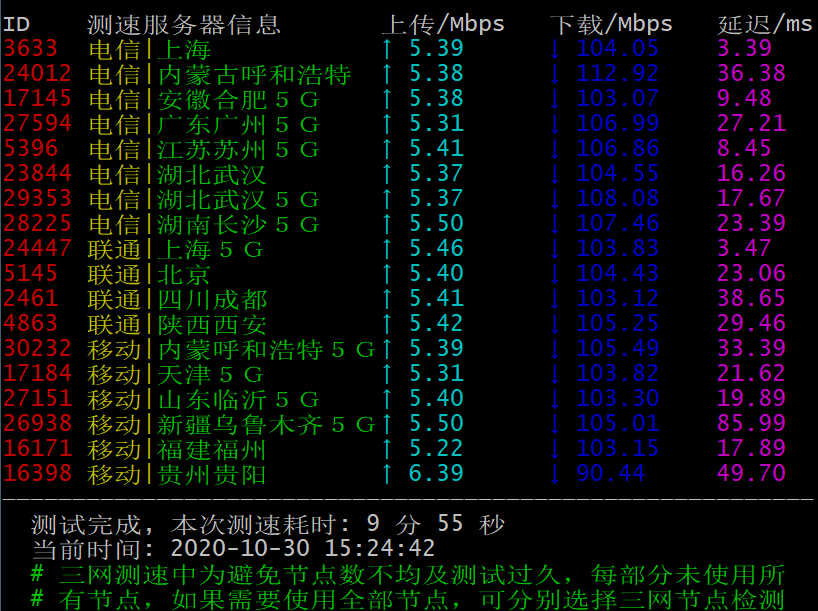Select latency value 9.48
The width and height of the screenshot is (818, 611).
(744, 98)
